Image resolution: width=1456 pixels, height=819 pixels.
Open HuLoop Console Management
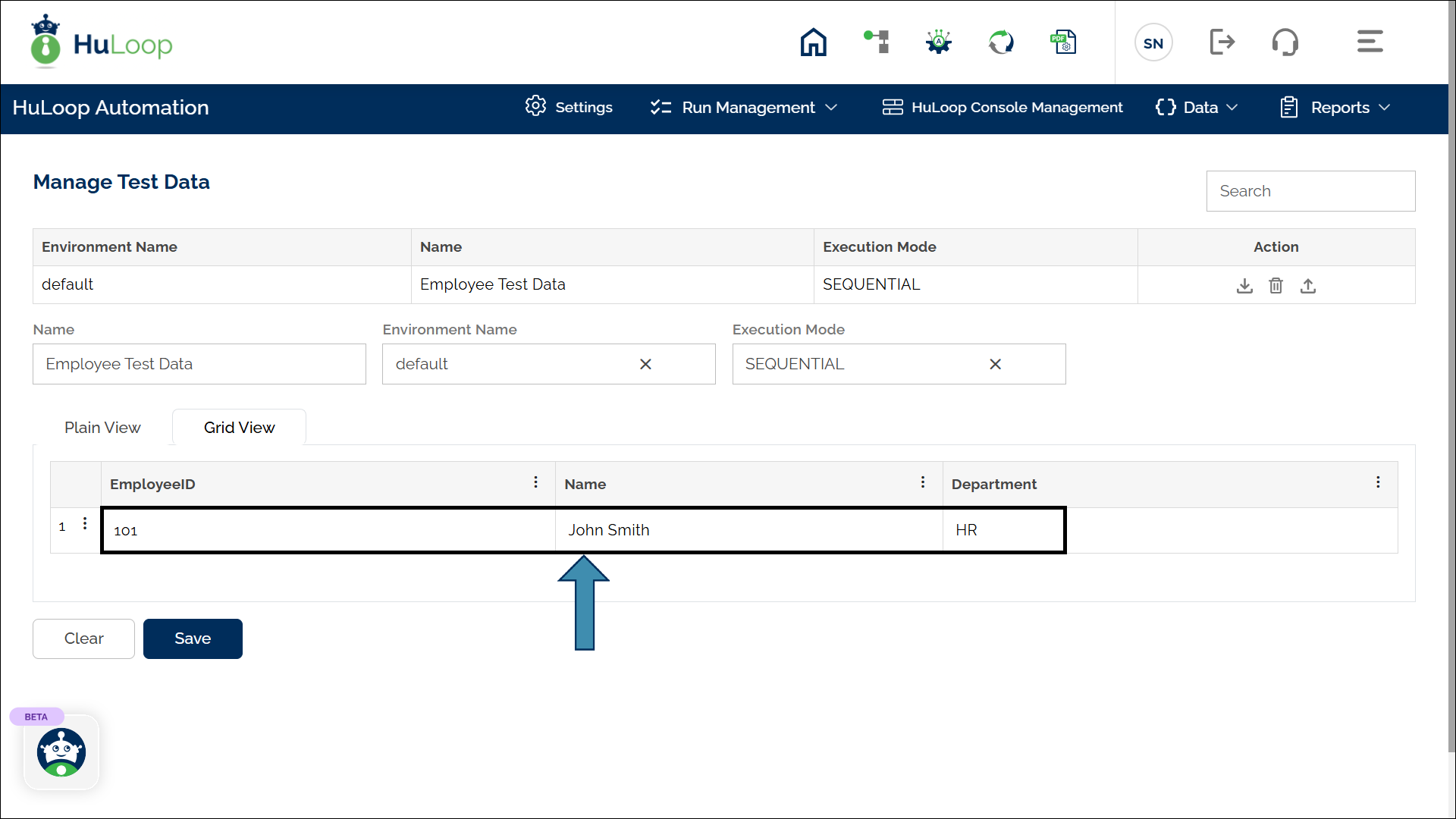(1003, 108)
